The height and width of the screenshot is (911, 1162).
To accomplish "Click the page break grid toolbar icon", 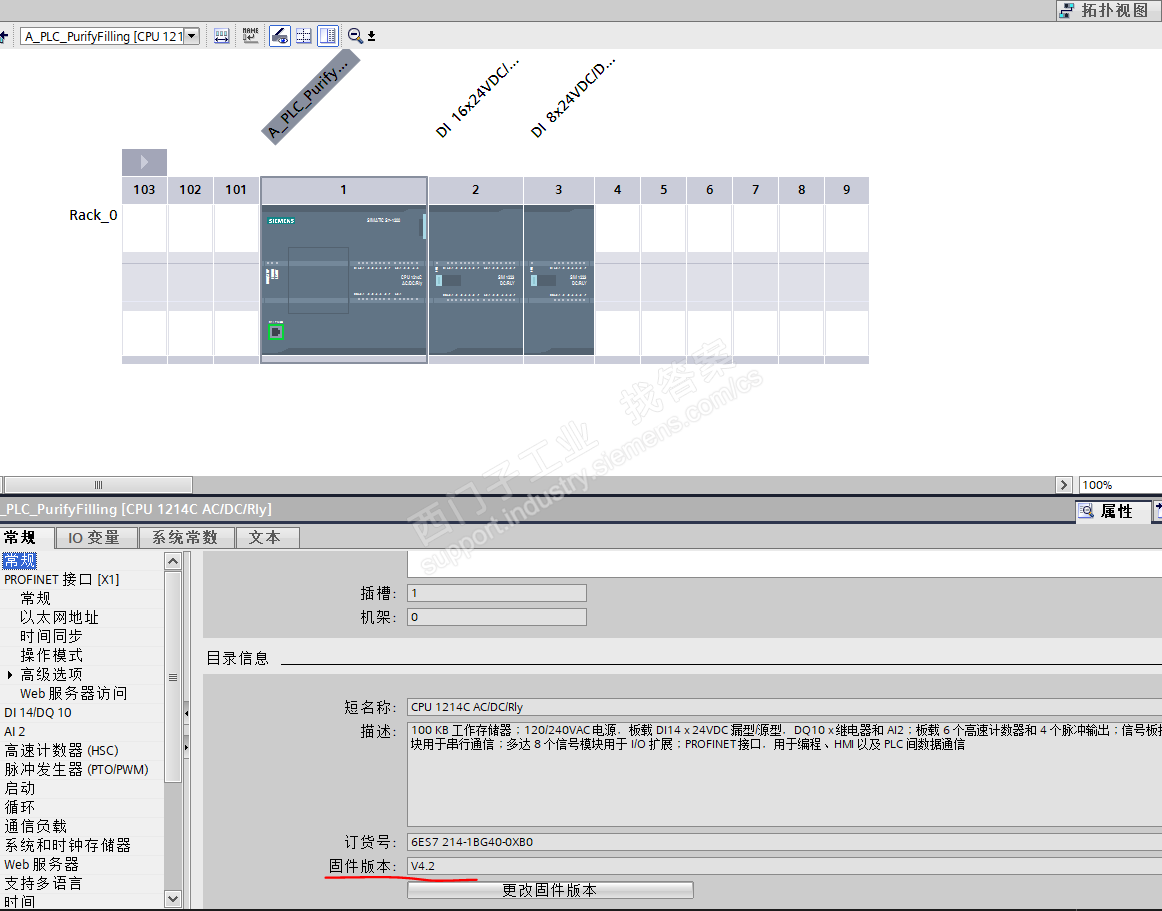I will point(304,36).
